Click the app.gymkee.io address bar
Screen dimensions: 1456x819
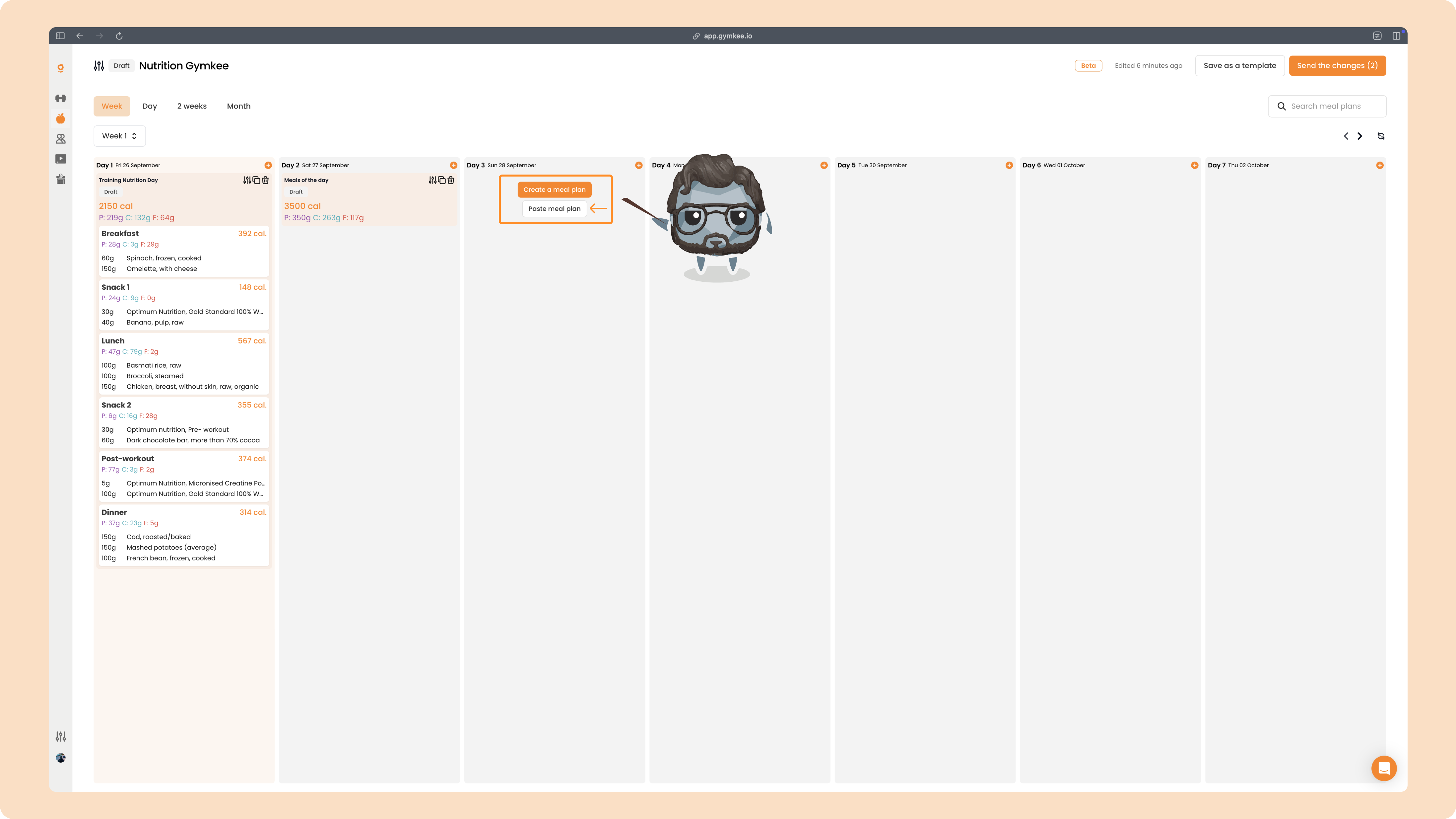coord(722,36)
